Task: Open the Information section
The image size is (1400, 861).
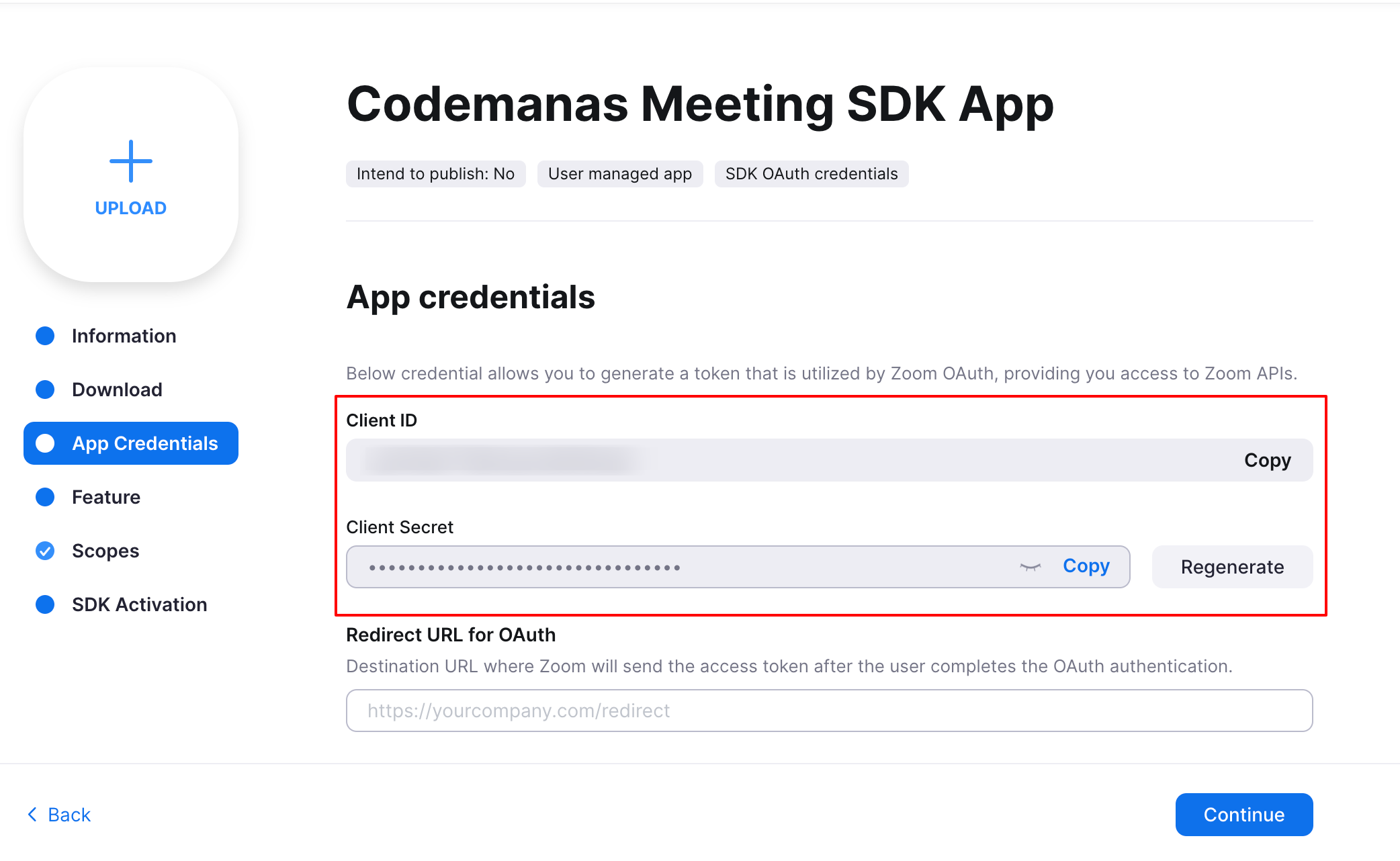Action: coord(124,336)
